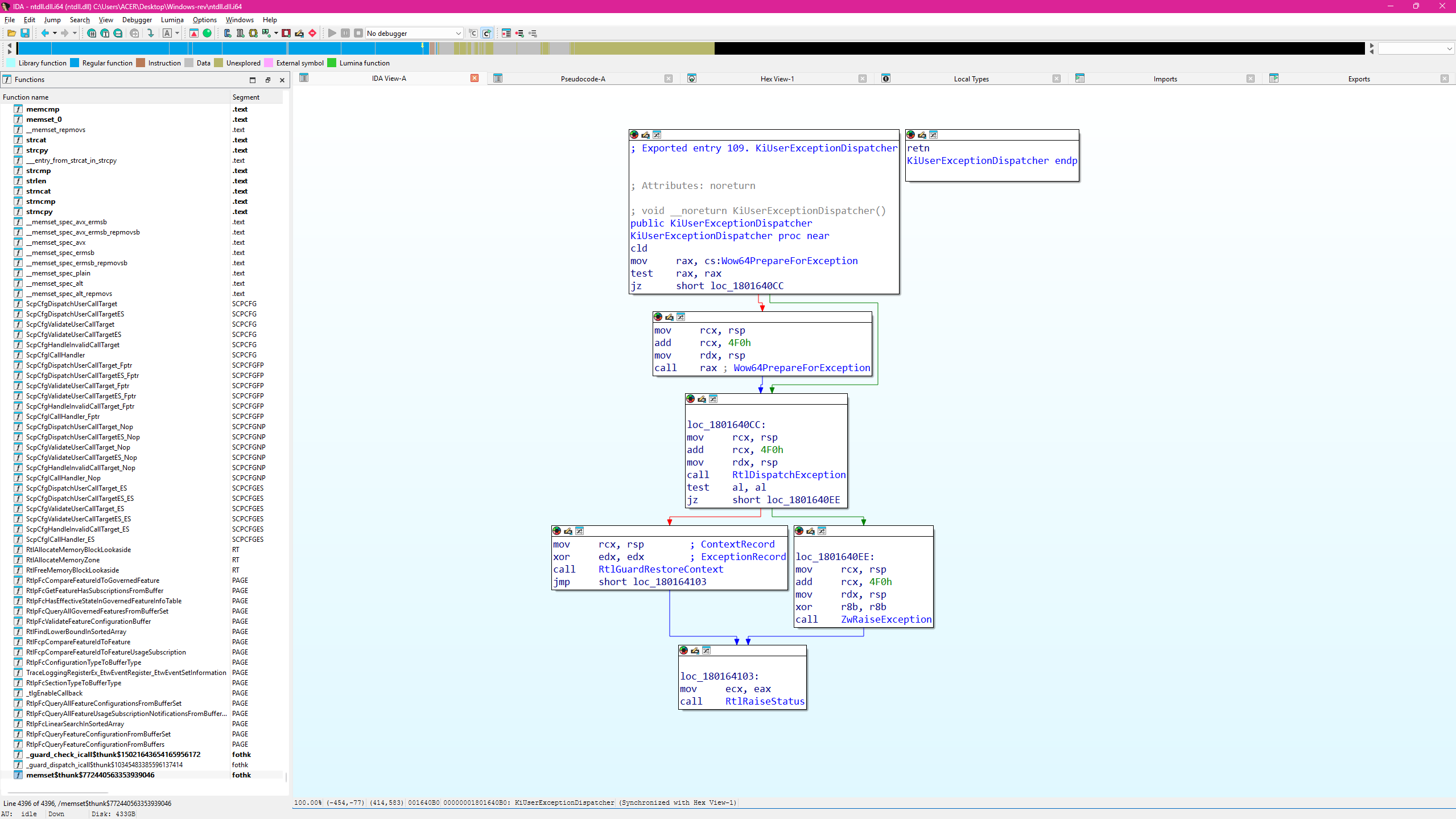The width and height of the screenshot is (1456, 819).
Task: Open dropdown next to the A icon
Action: [x=177, y=33]
